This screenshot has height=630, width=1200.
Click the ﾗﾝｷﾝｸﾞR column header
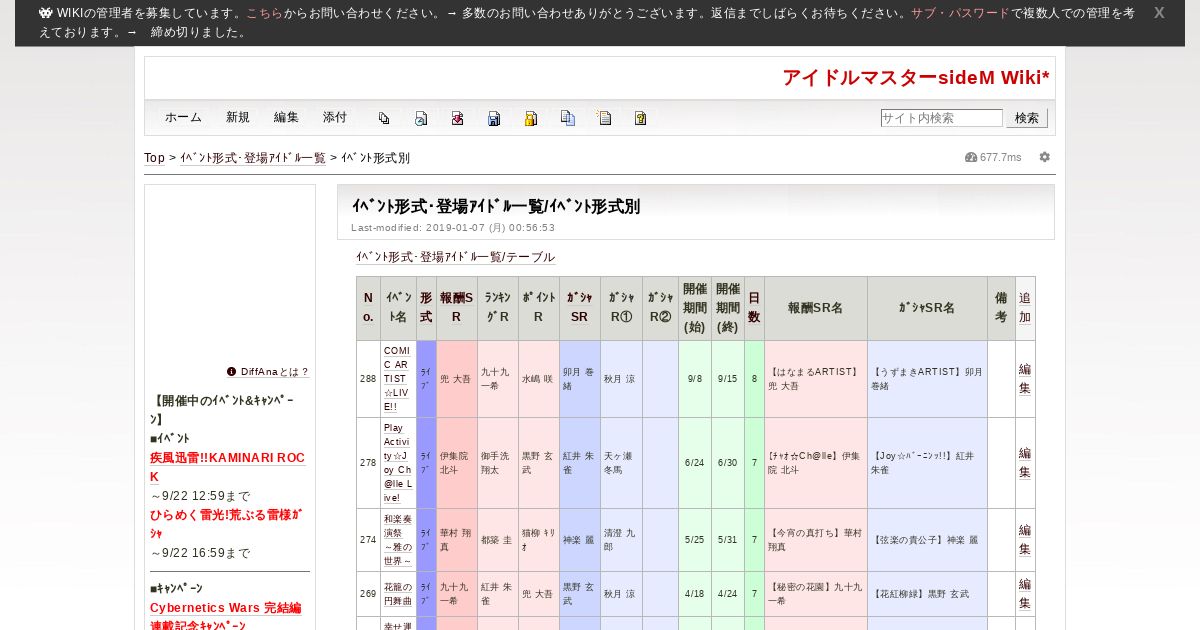click(x=498, y=308)
